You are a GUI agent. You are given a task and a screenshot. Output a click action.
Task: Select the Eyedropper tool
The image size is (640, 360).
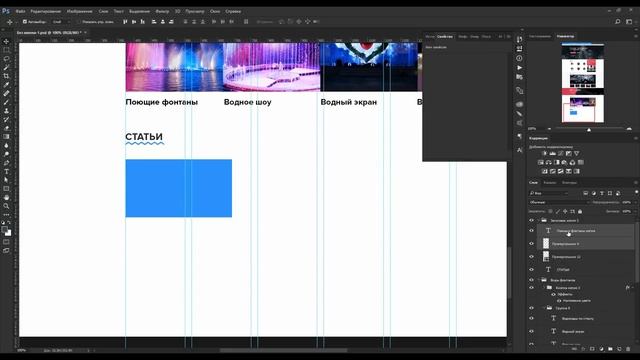click(x=6, y=84)
